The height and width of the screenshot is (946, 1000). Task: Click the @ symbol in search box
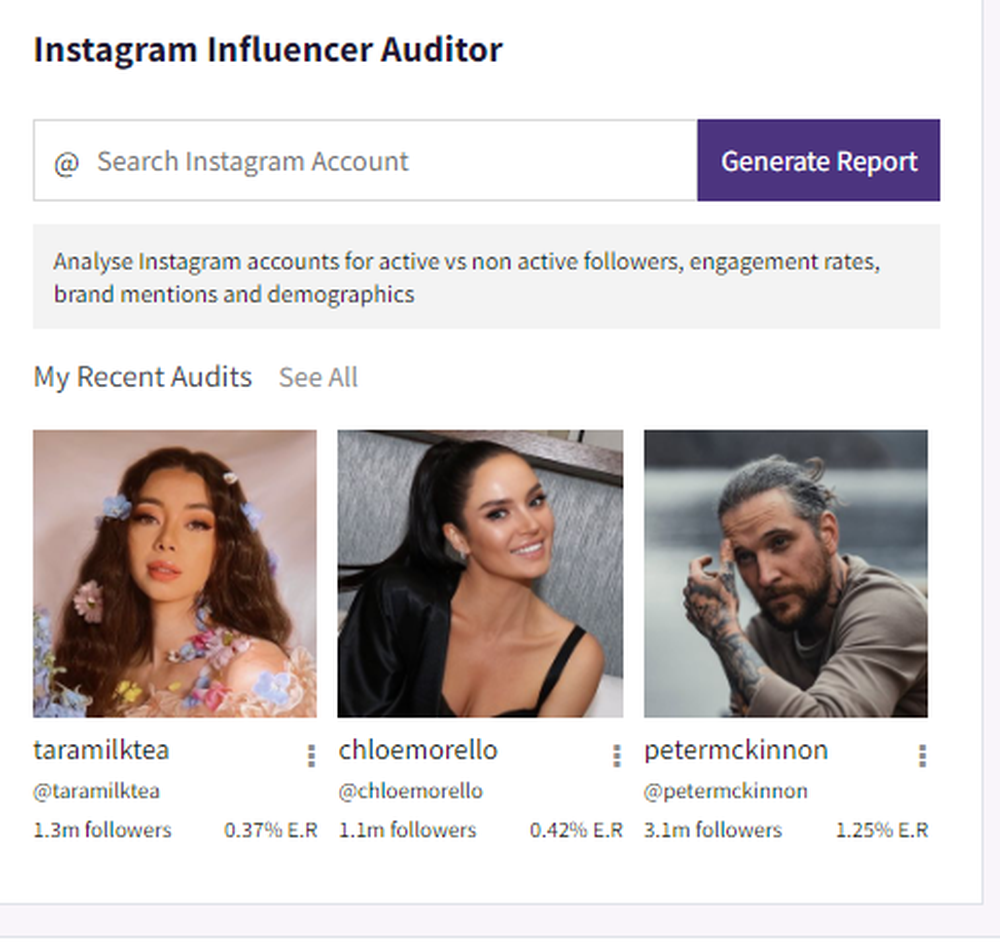[x=66, y=163]
